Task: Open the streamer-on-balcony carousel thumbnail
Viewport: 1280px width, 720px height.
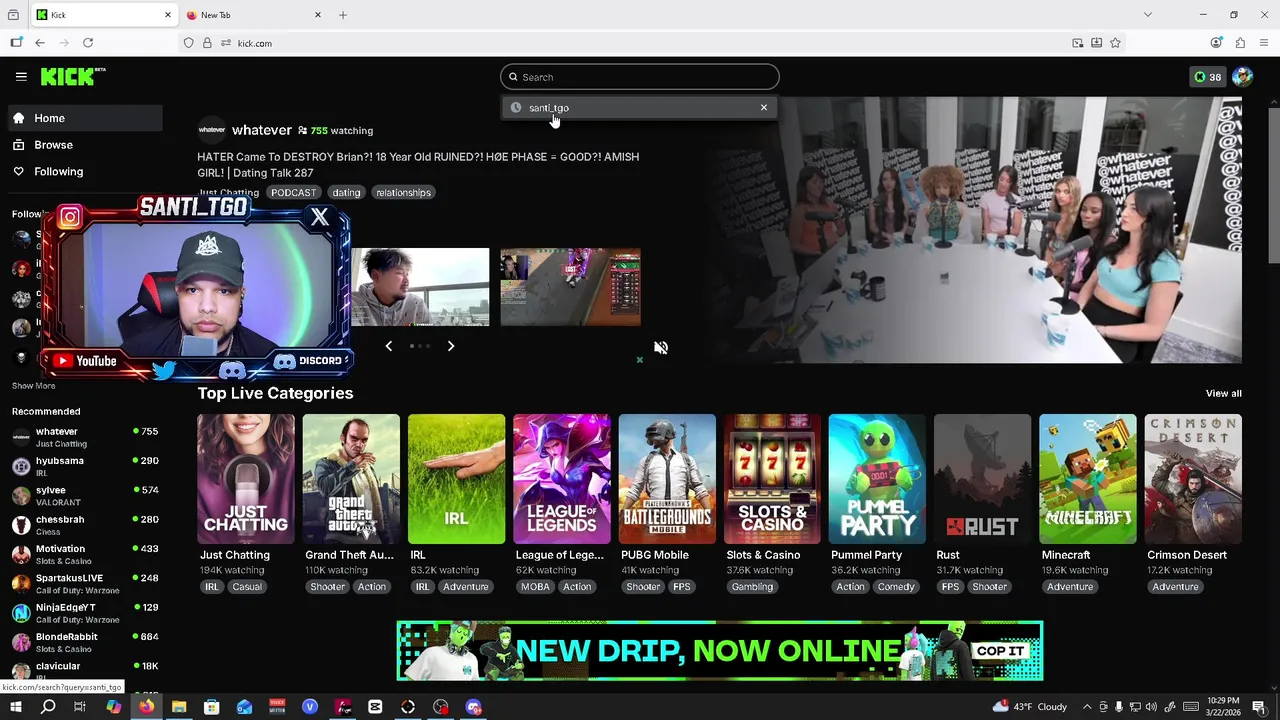Action: 420,287
